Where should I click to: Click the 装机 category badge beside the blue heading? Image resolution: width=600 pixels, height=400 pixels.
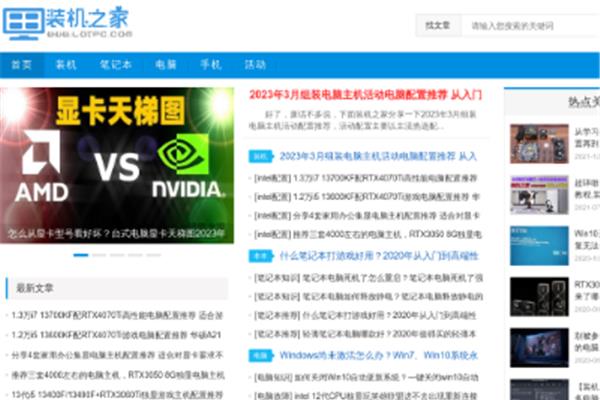pos(261,156)
